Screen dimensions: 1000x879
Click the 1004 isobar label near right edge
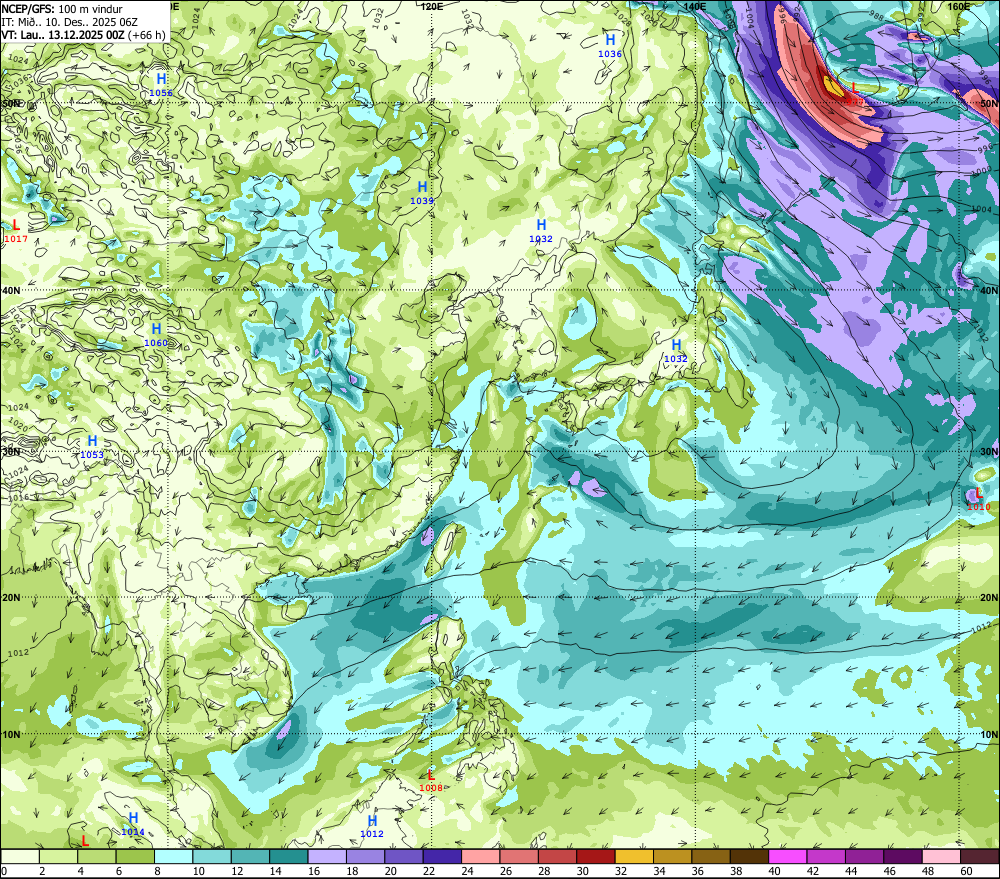pos(982,209)
